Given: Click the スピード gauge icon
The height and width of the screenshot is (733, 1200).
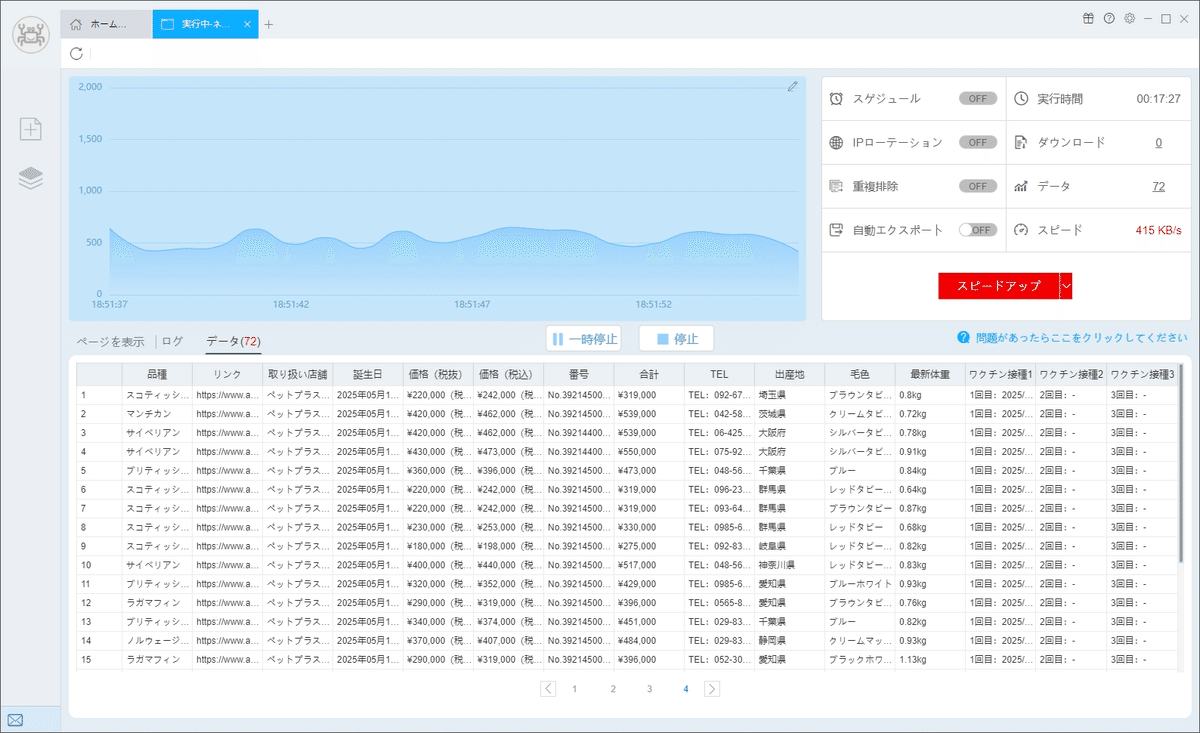Looking at the screenshot, I should 1021,230.
